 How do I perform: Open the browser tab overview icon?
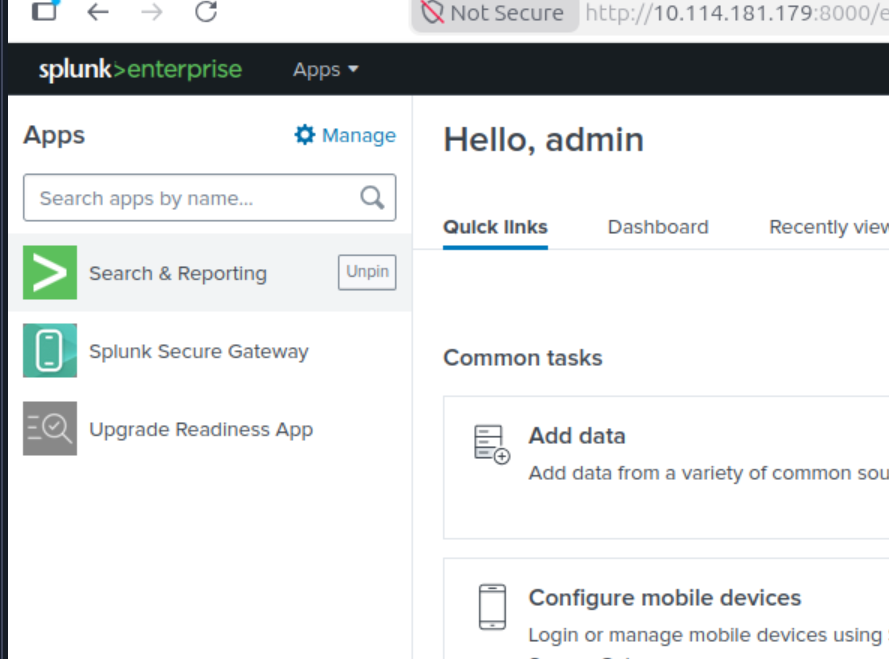44,11
